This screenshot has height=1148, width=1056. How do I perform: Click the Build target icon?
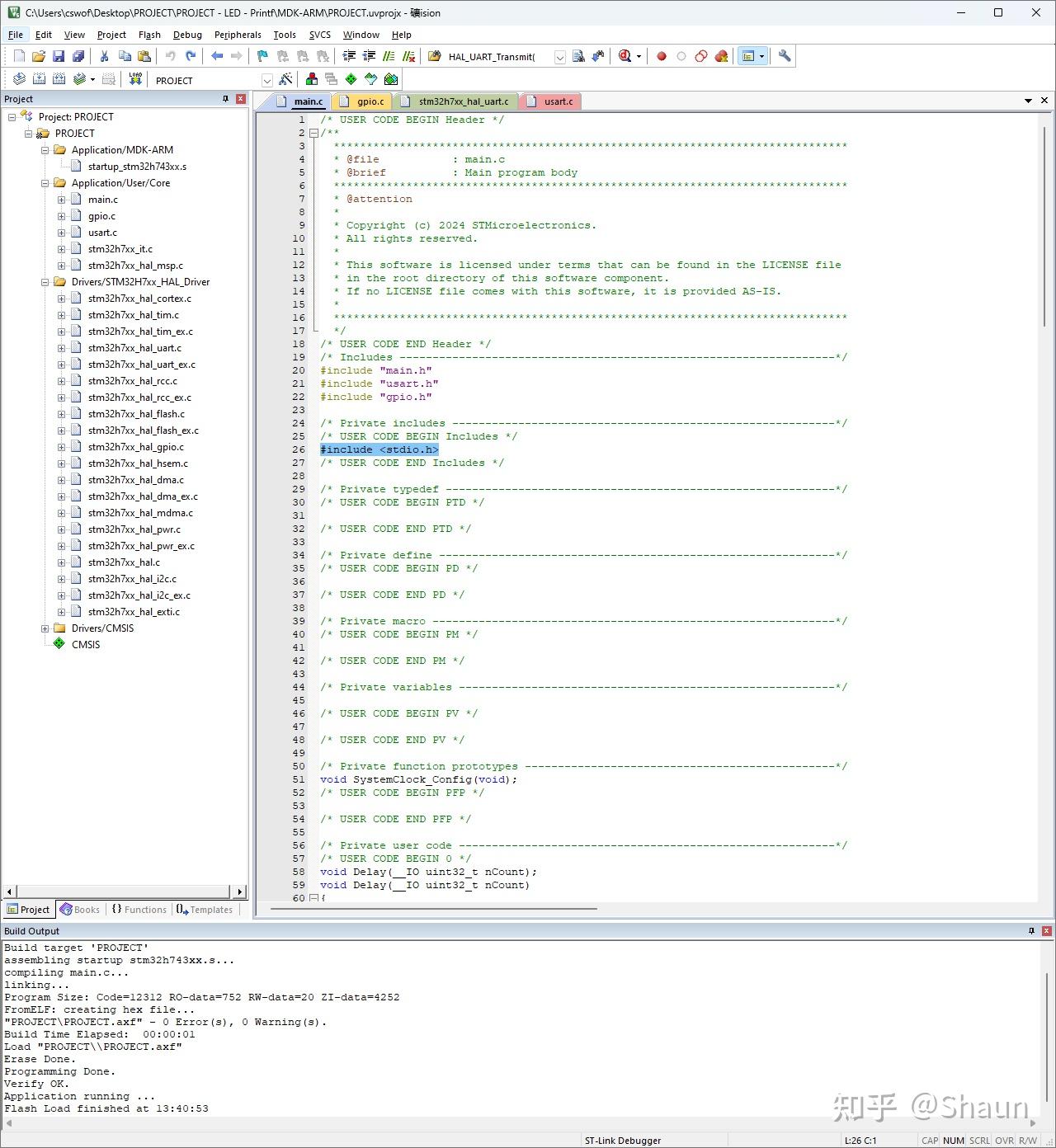(39, 79)
